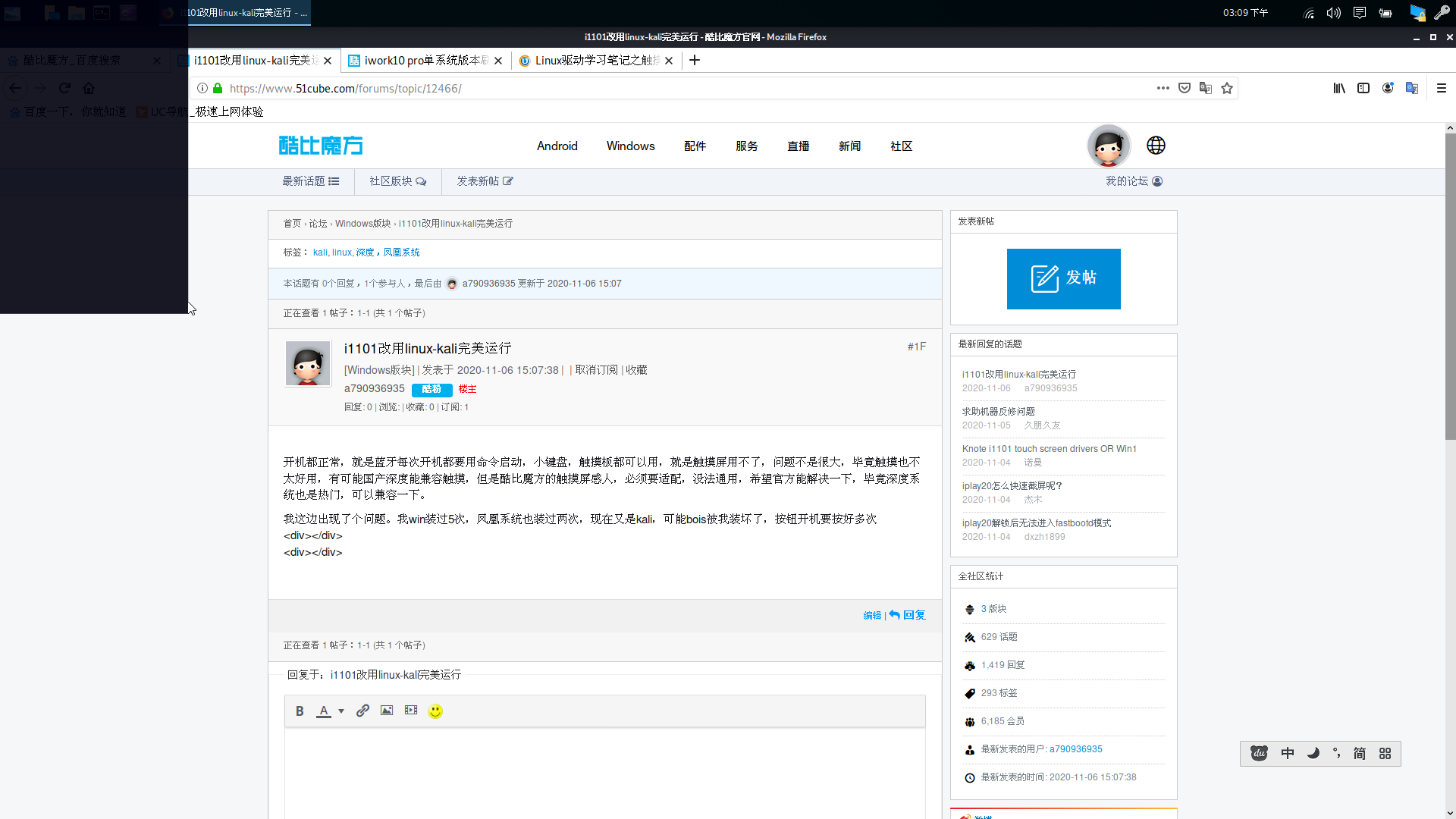Screen dimensions: 1456x819
Task: Open the Windows navigation menu item
Action: click(x=630, y=146)
